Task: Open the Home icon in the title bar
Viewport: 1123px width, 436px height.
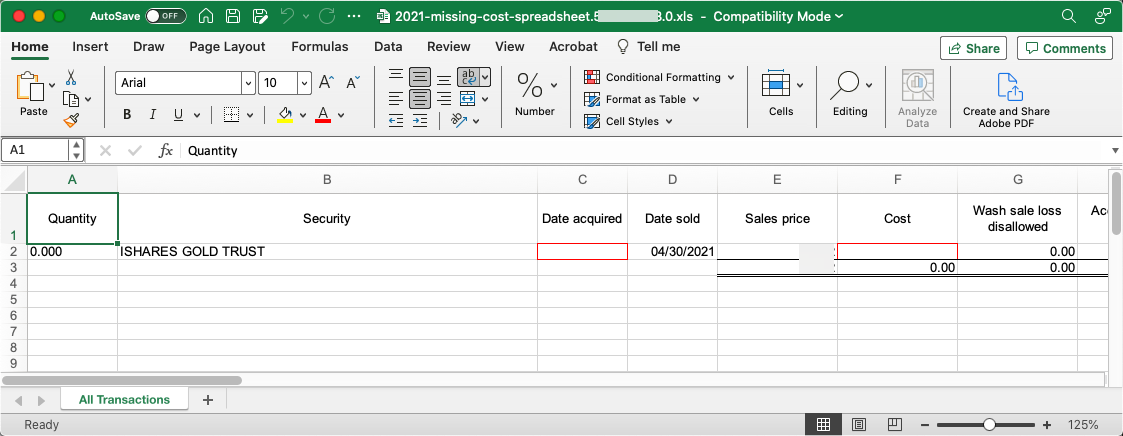Action: coord(206,16)
